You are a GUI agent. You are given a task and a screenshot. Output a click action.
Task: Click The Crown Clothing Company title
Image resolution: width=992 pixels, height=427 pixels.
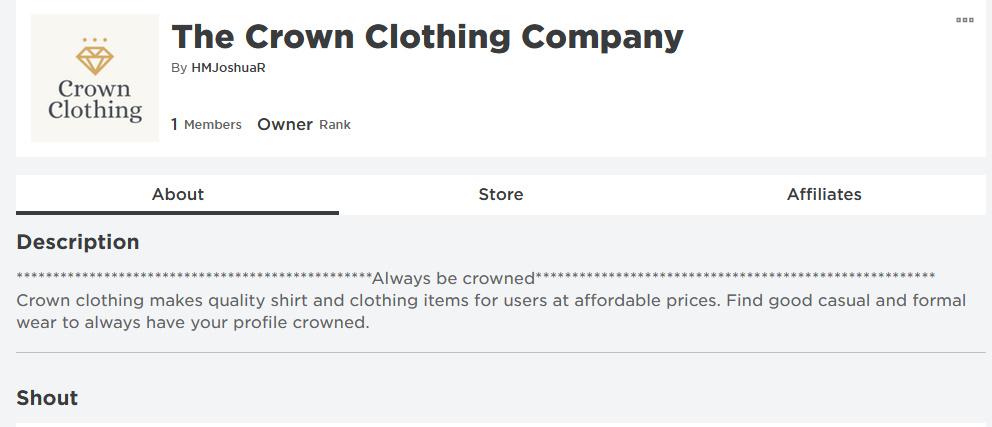pos(427,37)
